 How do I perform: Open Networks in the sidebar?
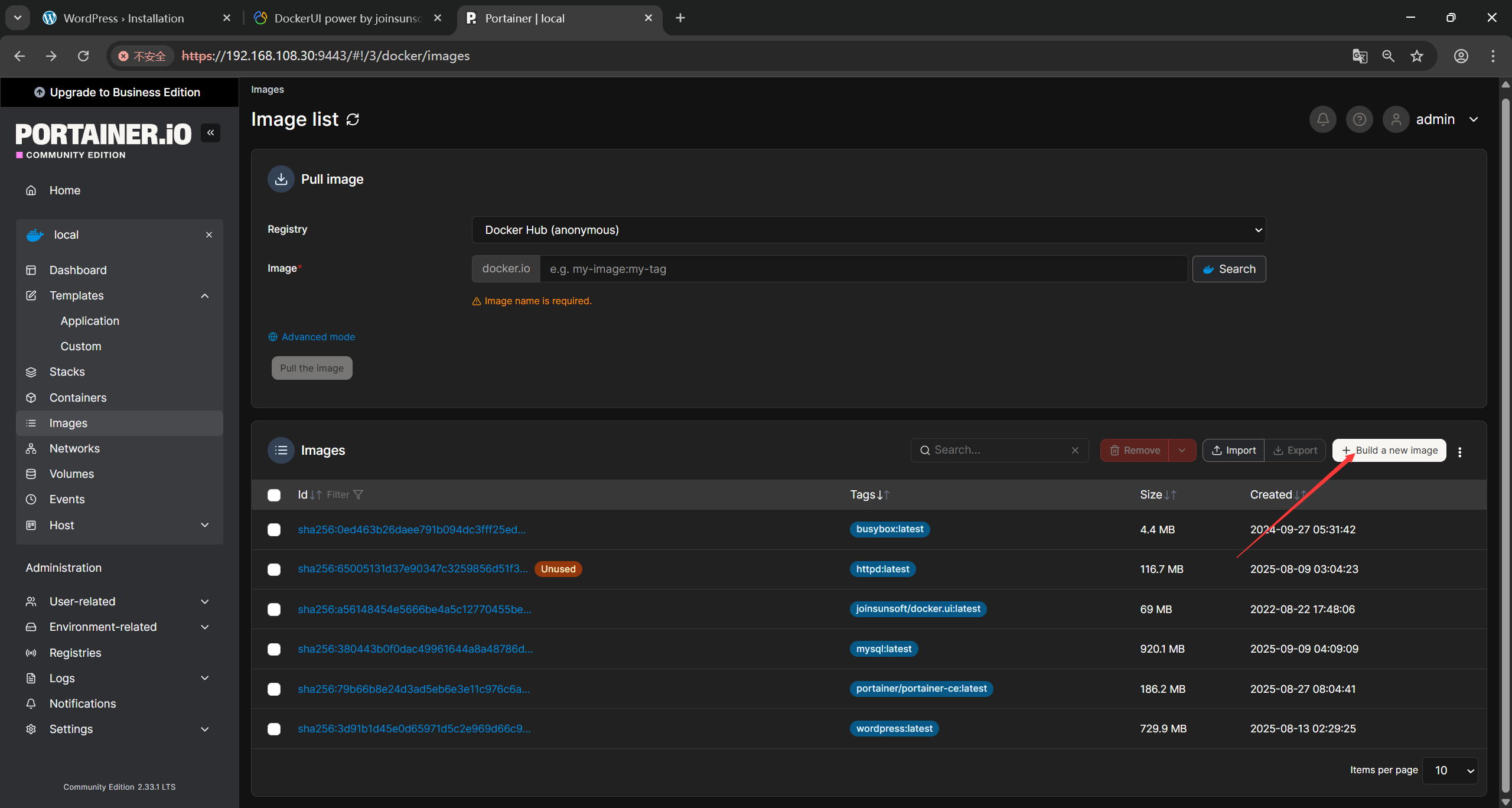click(x=119, y=448)
